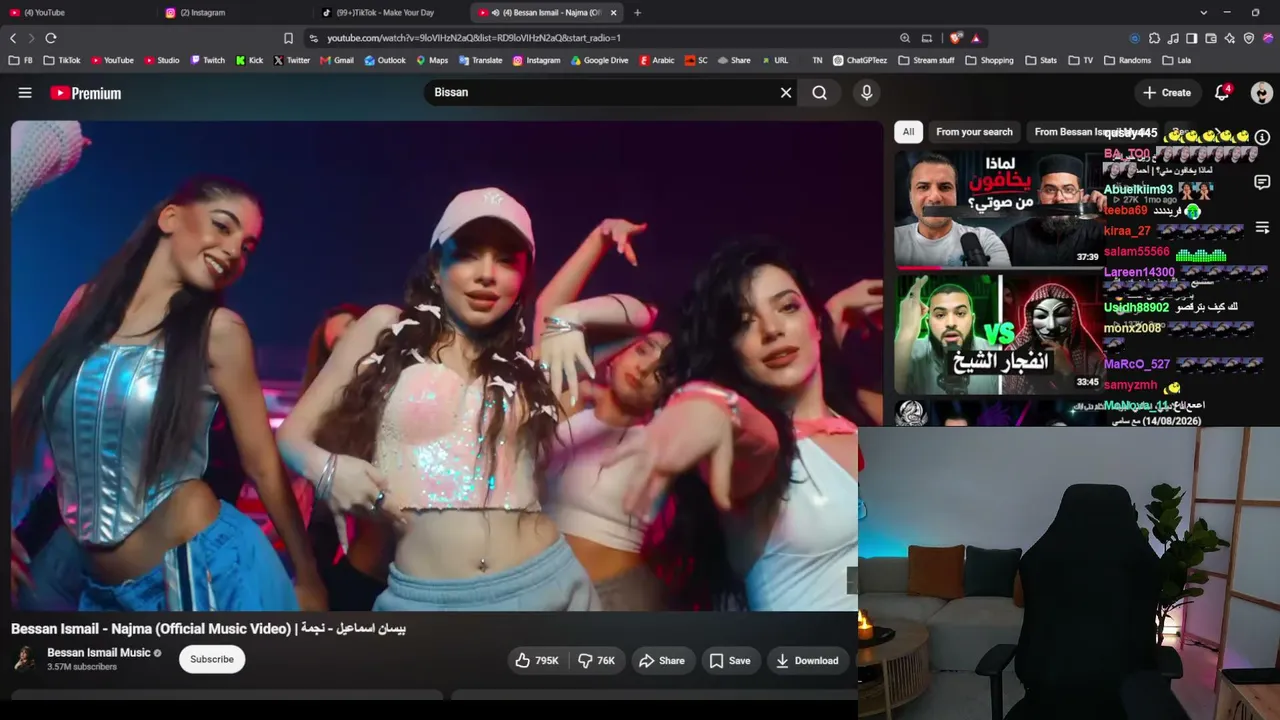Open the Outlook bookmark

click(x=385, y=60)
